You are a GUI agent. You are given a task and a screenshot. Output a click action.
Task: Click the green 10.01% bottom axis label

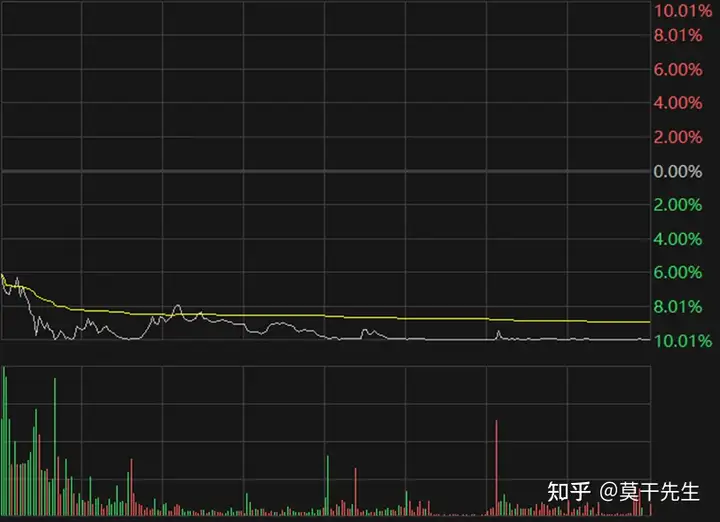point(683,341)
